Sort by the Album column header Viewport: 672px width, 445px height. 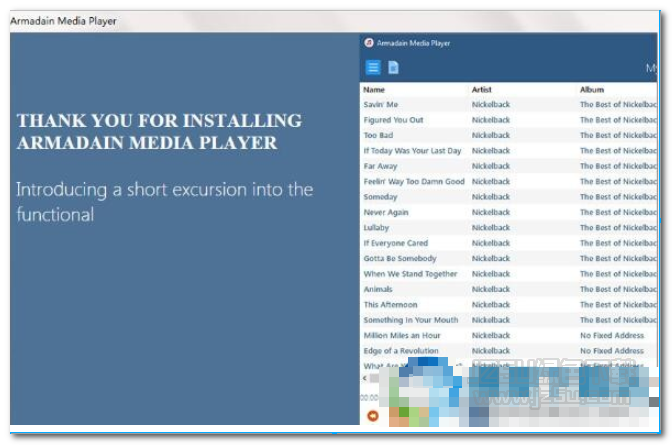coord(591,90)
